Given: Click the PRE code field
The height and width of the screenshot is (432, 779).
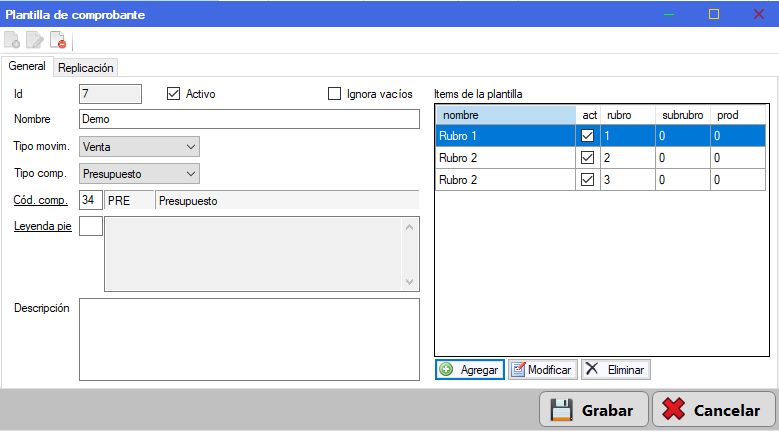Looking at the screenshot, I should tap(129, 200).
